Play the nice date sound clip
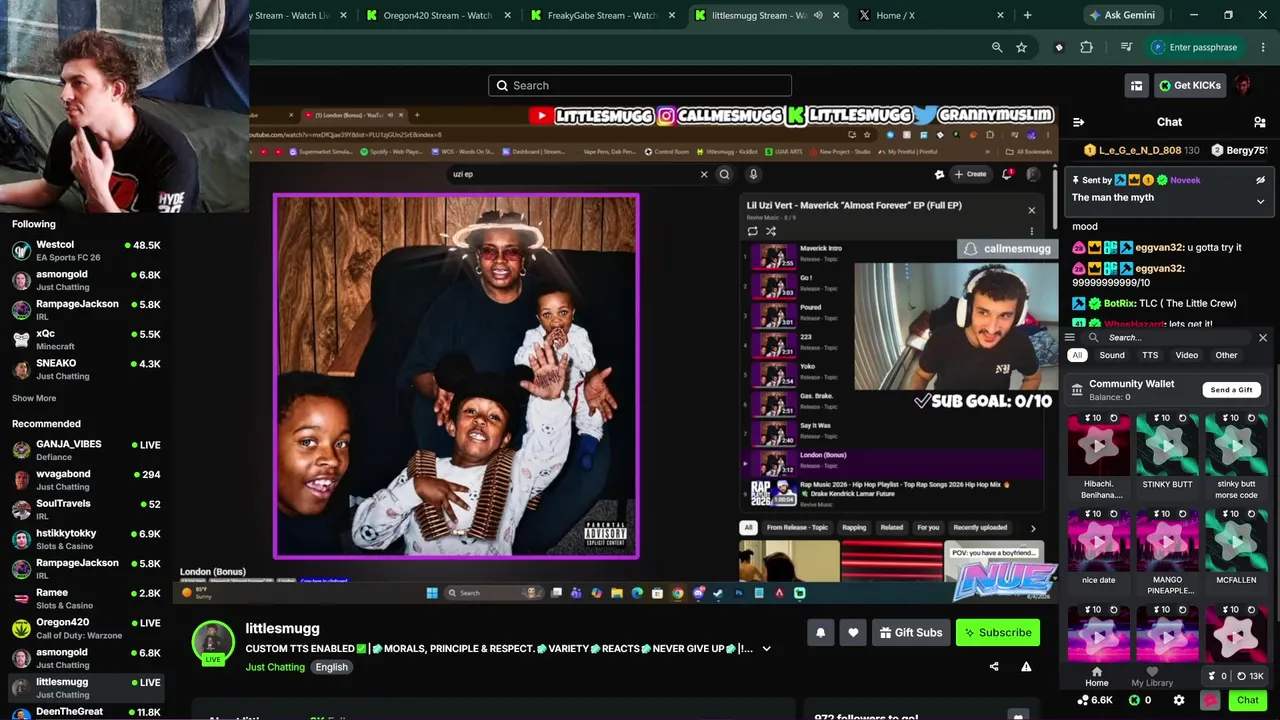The width and height of the screenshot is (1280, 720). pos(1099,541)
